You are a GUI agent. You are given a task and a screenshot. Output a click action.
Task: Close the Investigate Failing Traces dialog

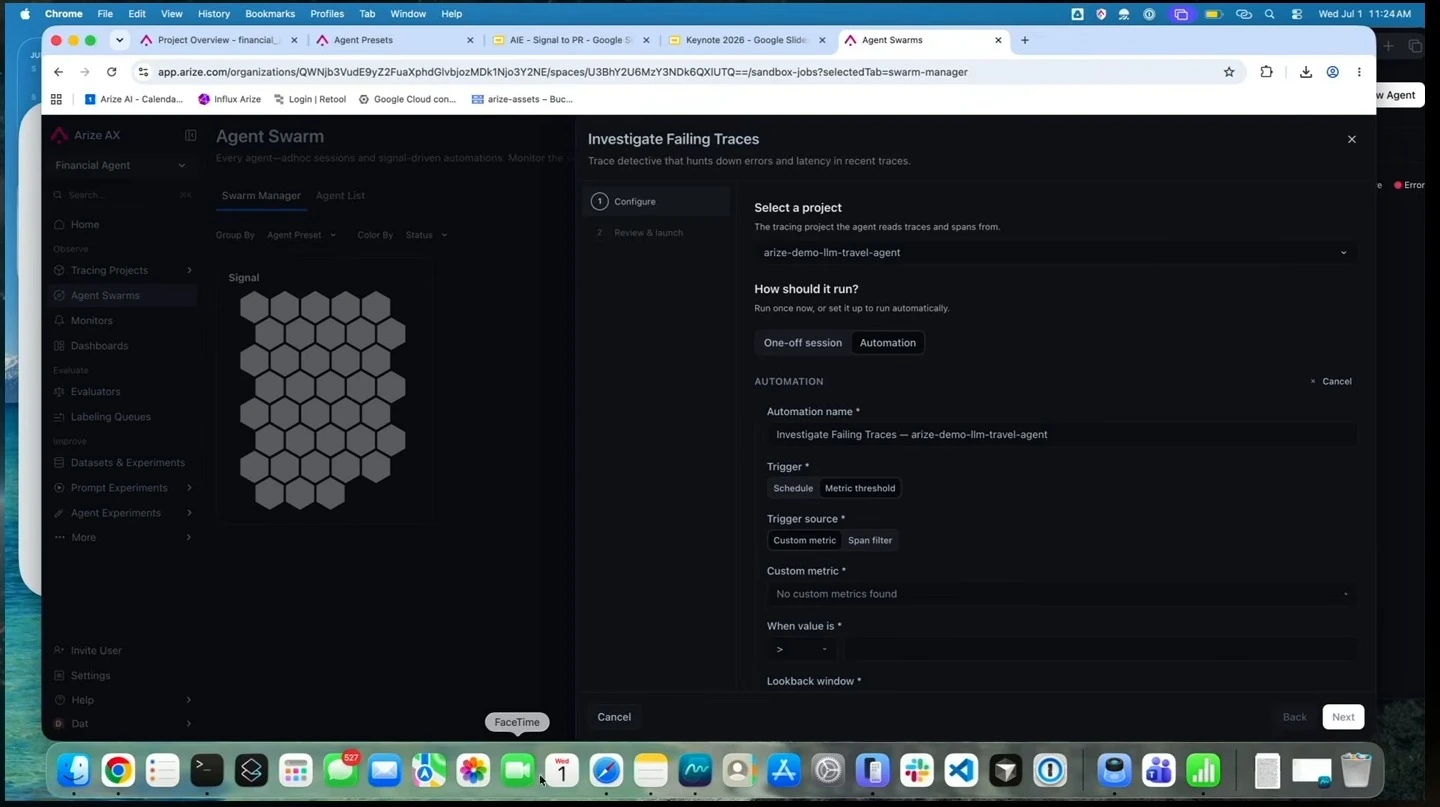point(1351,139)
